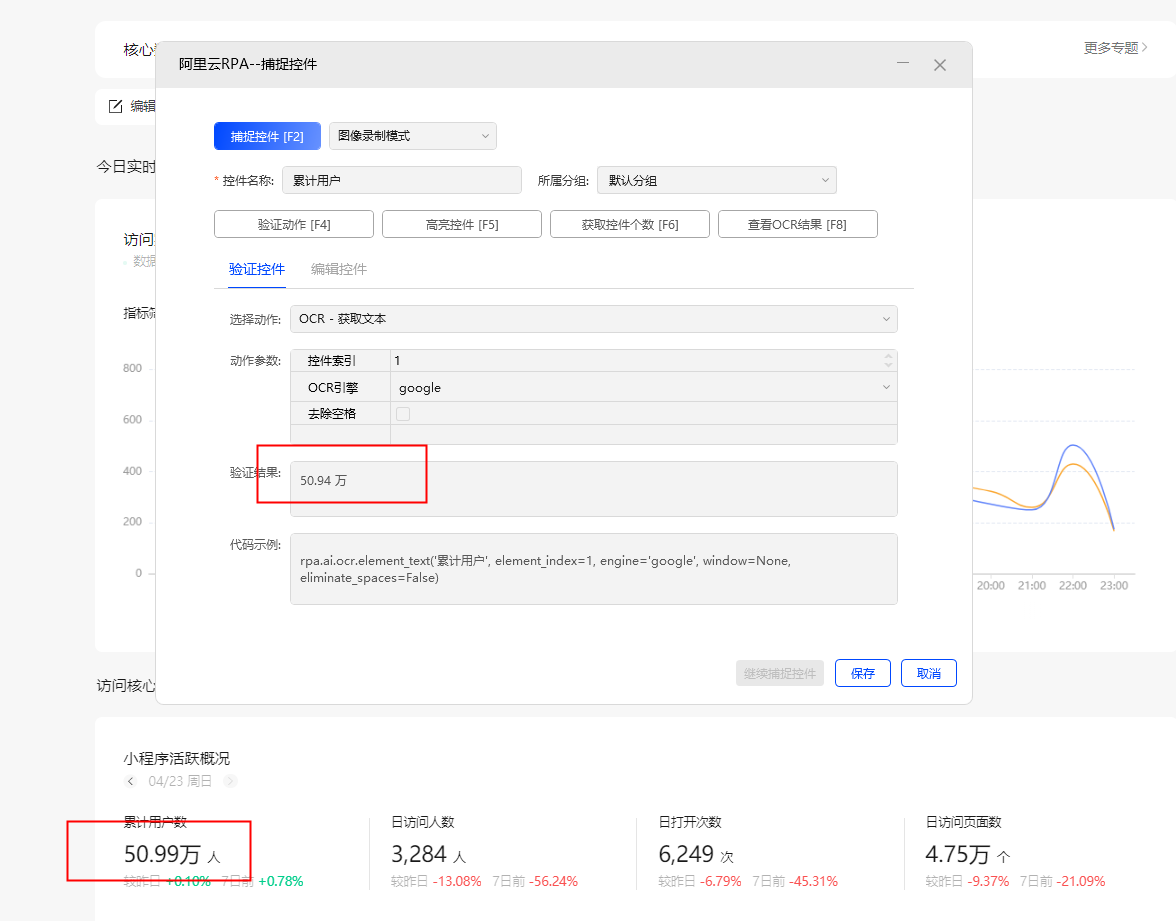1176x921 pixels.
Task: Click the -21.09% seven-day change text
Action: tap(1080, 881)
